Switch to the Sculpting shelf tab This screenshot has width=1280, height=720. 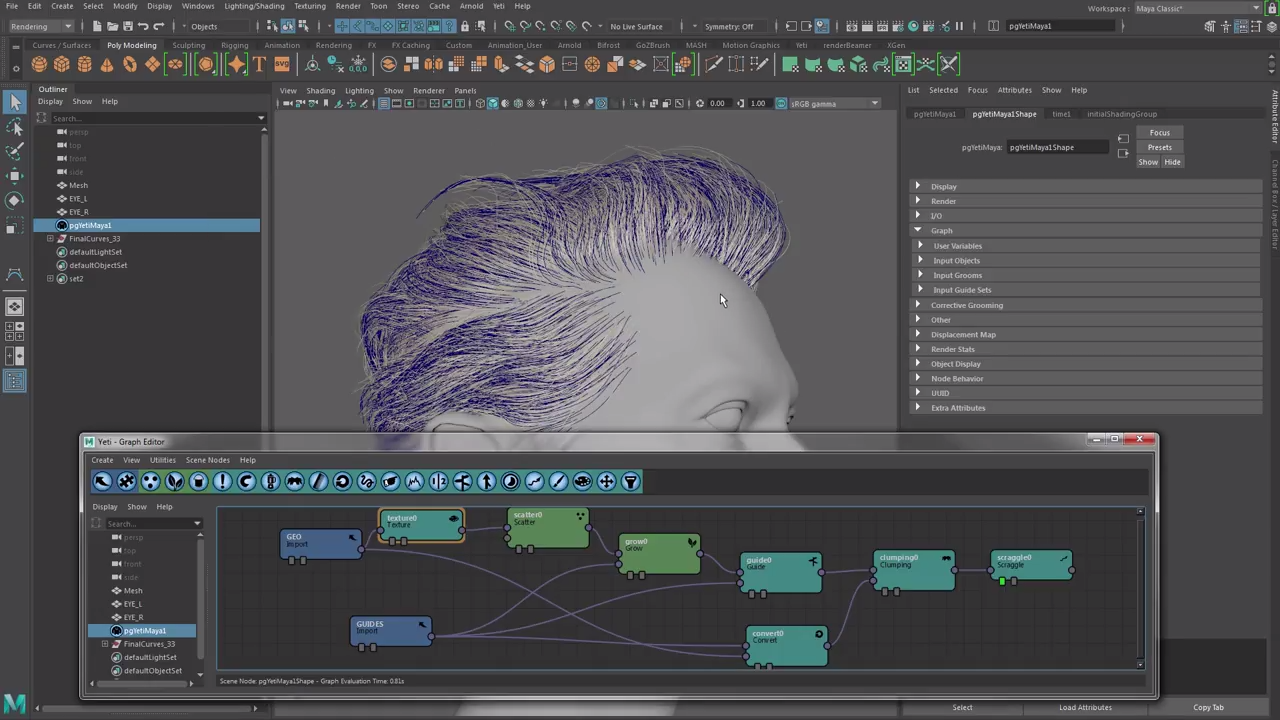[x=188, y=45]
